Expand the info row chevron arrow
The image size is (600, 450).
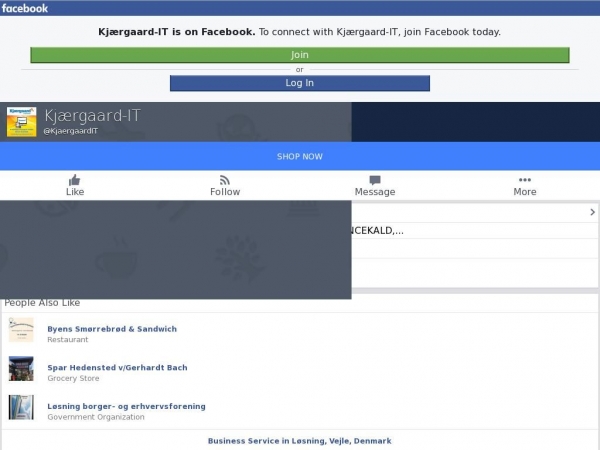592,212
